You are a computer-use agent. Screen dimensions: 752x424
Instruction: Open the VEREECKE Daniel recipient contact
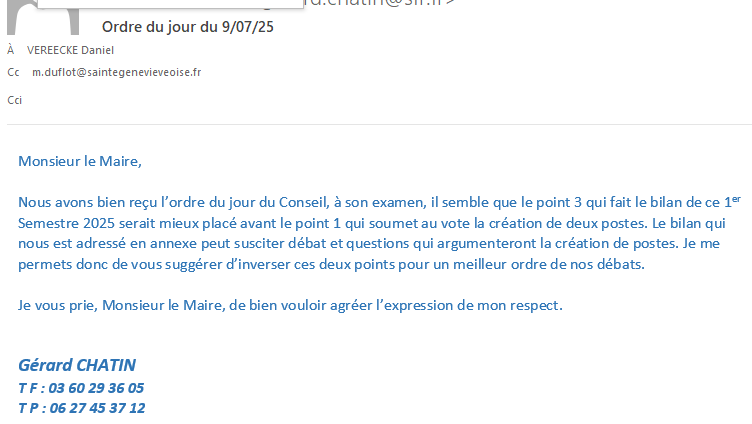click(70, 50)
